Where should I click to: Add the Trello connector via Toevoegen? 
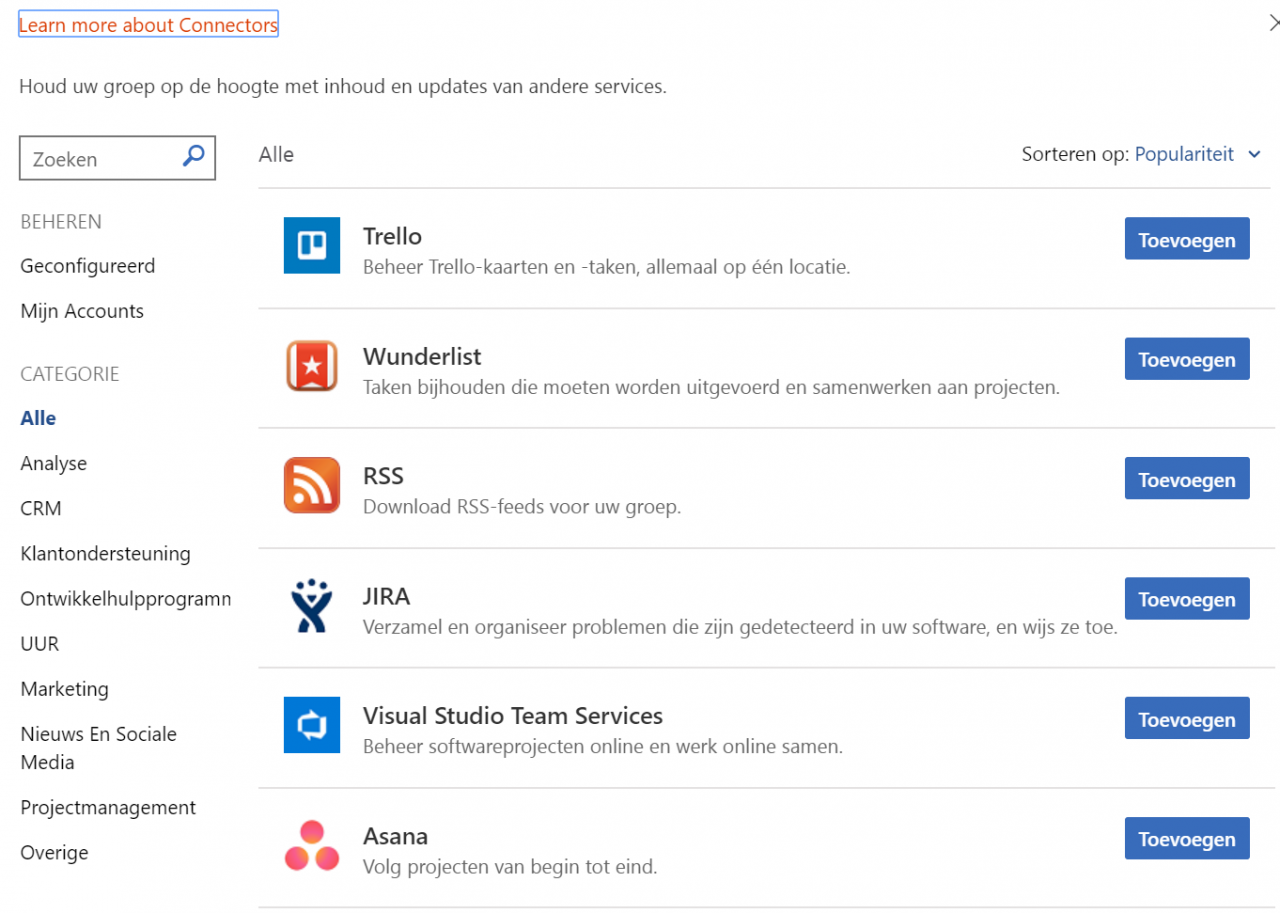[1187, 239]
